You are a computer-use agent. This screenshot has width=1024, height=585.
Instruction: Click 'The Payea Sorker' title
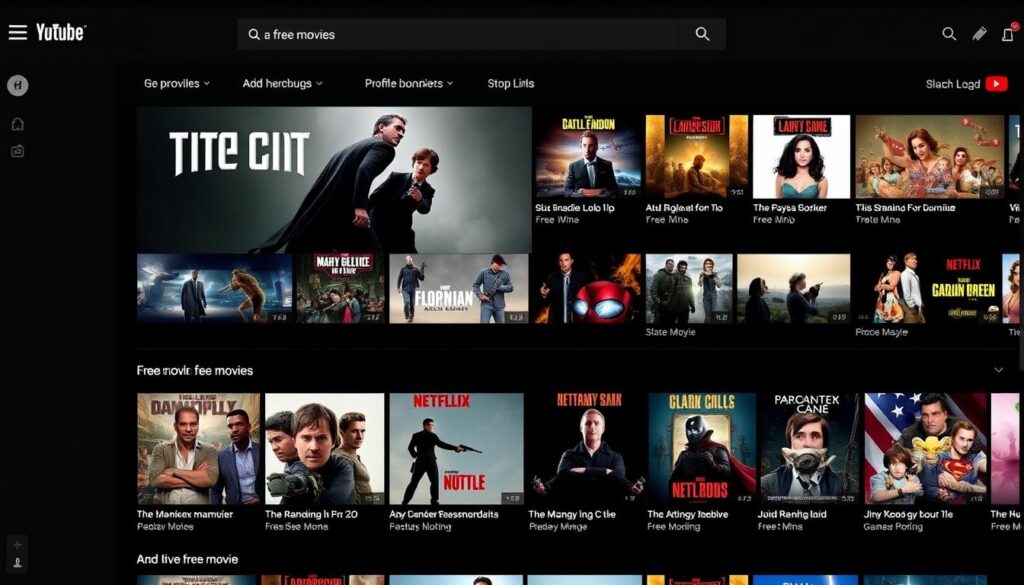pyautogui.click(x=790, y=208)
